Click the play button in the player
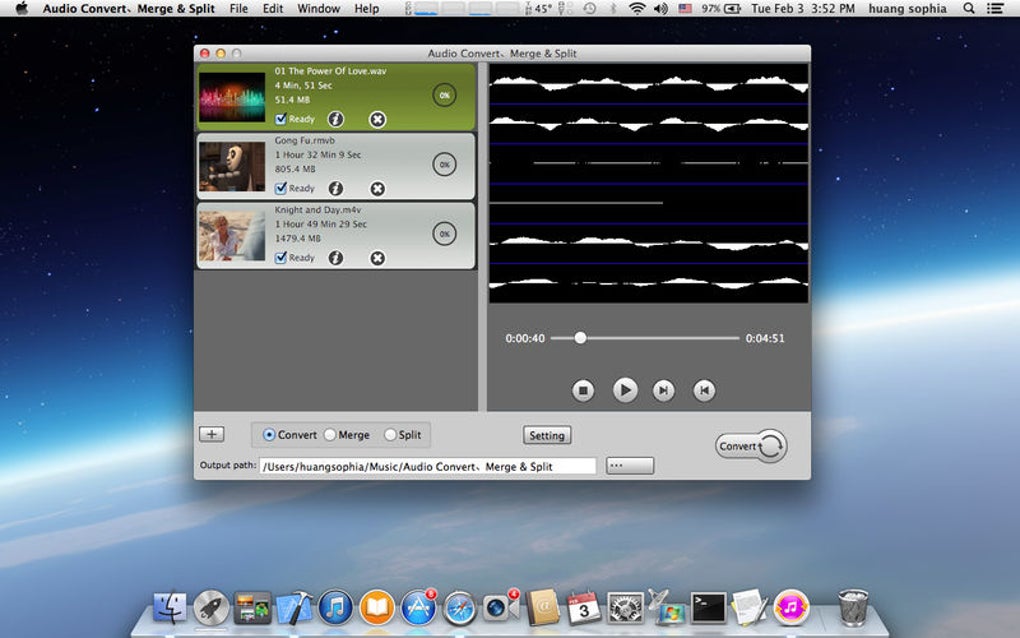This screenshot has height=638, width=1020. coord(624,390)
